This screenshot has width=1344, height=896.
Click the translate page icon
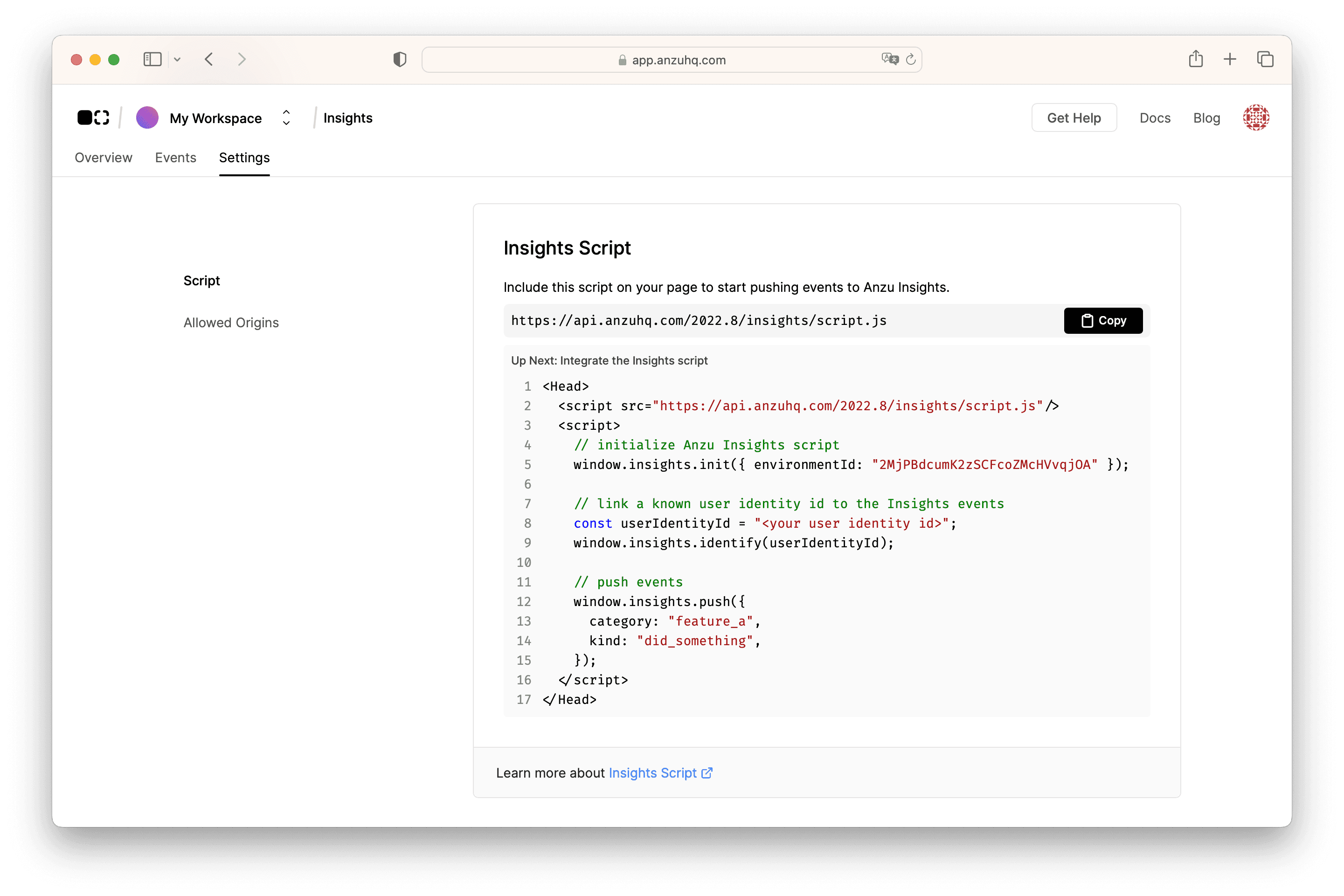(x=889, y=59)
